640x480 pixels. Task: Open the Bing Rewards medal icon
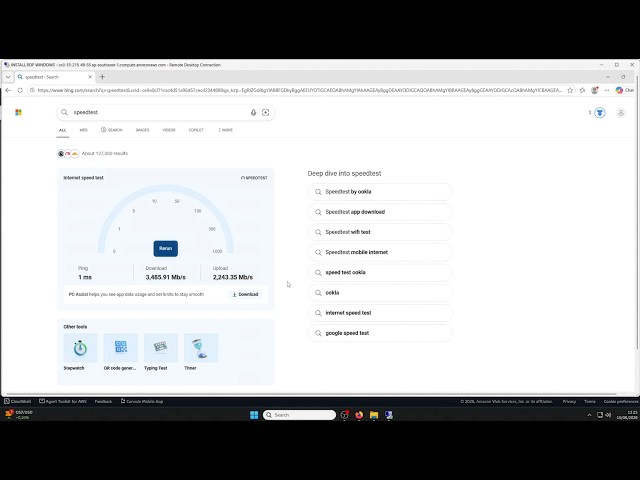(x=600, y=113)
